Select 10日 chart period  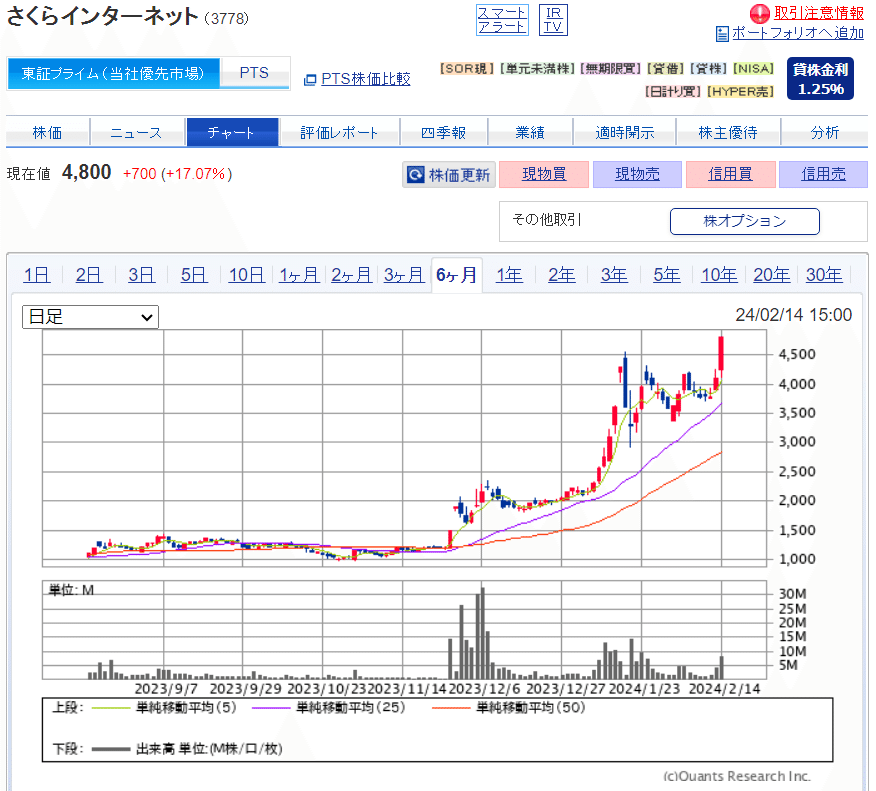246,275
